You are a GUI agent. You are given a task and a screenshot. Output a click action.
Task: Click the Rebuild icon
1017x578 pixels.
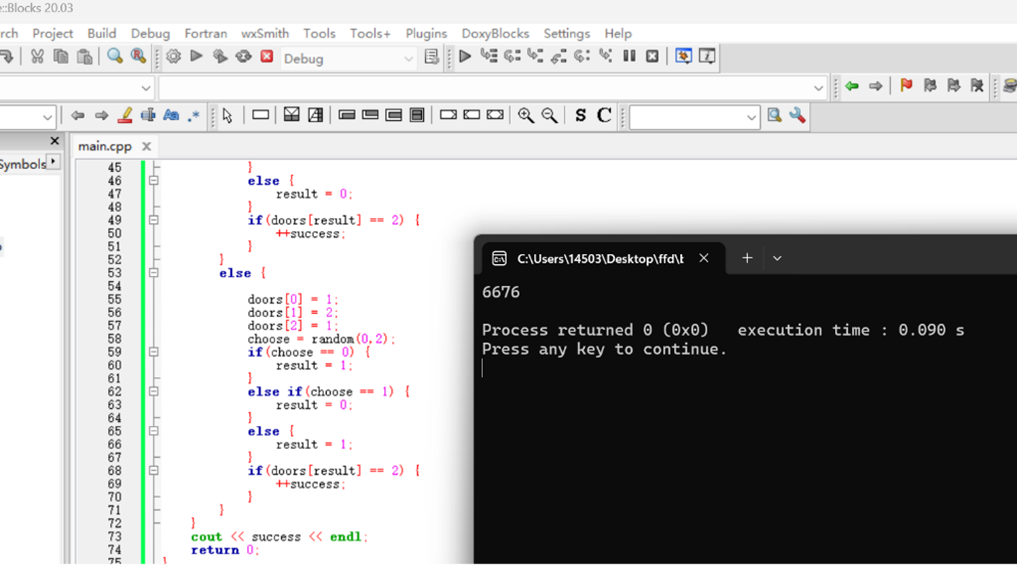tap(243, 56)
